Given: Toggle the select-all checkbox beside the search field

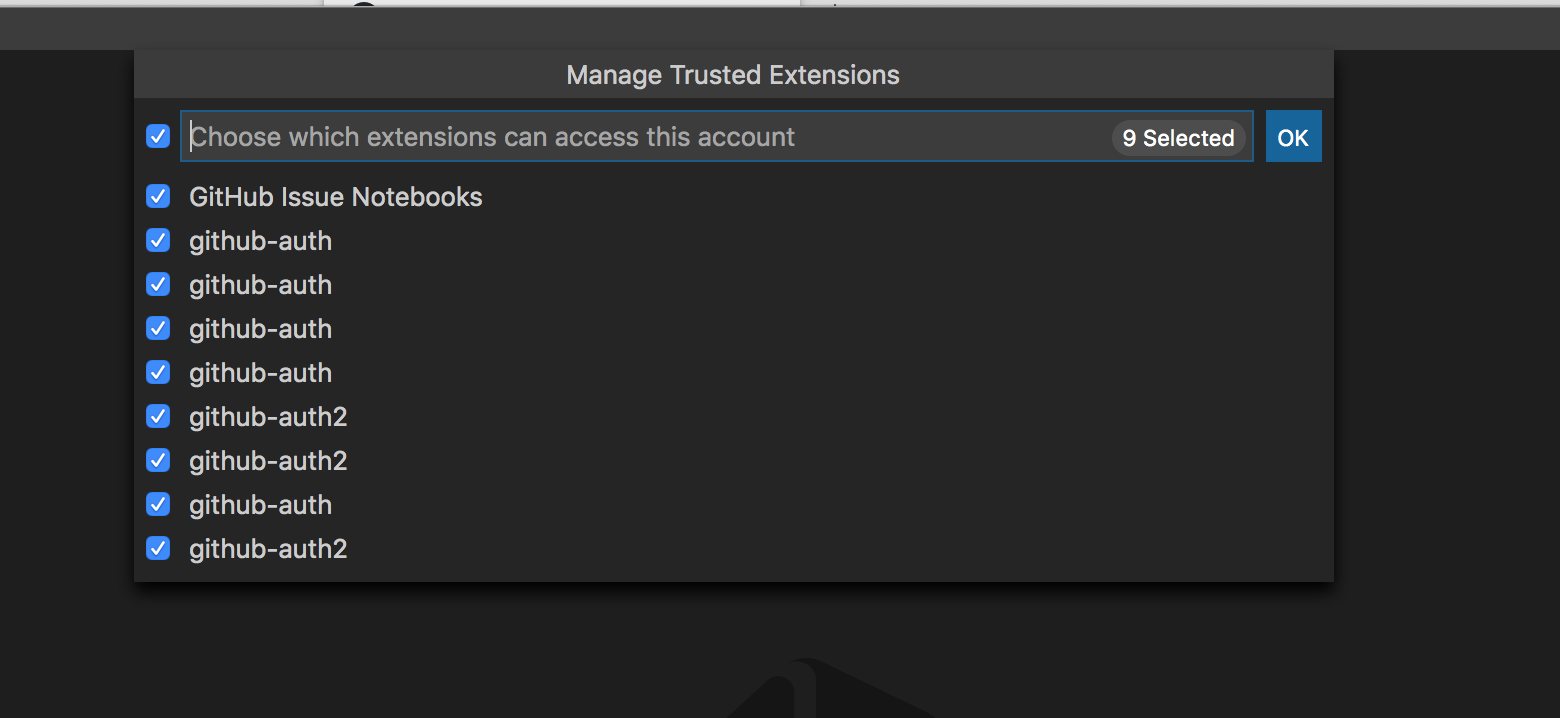Looking at the screenshot, I should [x=158, y=136].
